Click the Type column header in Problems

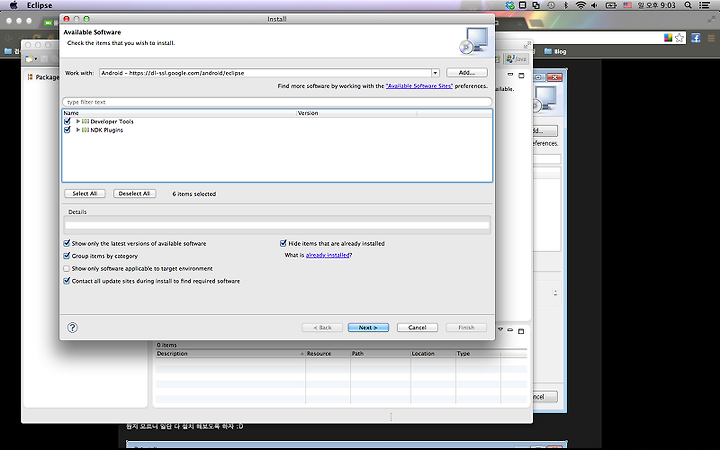point(478,354)
